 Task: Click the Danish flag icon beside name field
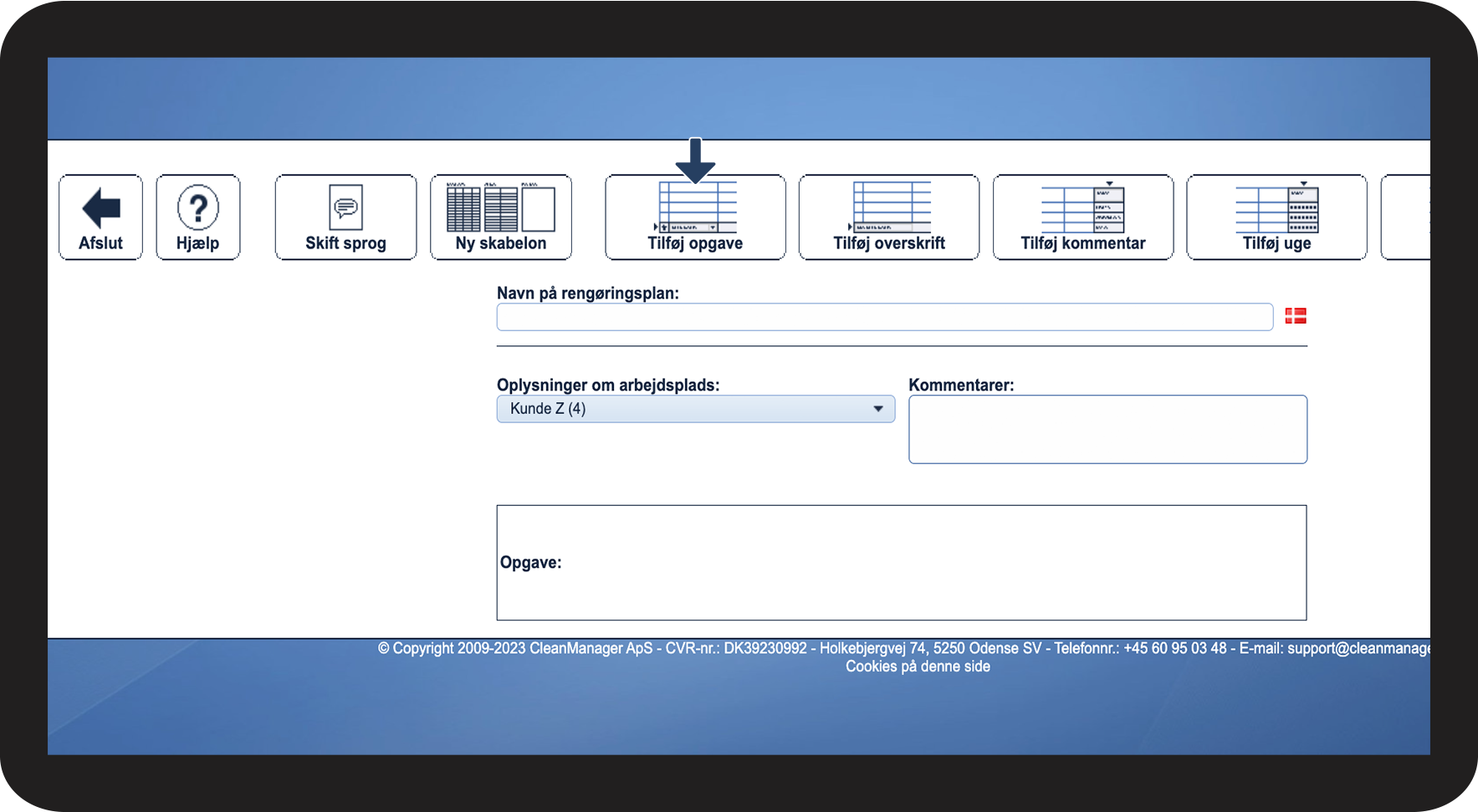[x=1296, y=316]
